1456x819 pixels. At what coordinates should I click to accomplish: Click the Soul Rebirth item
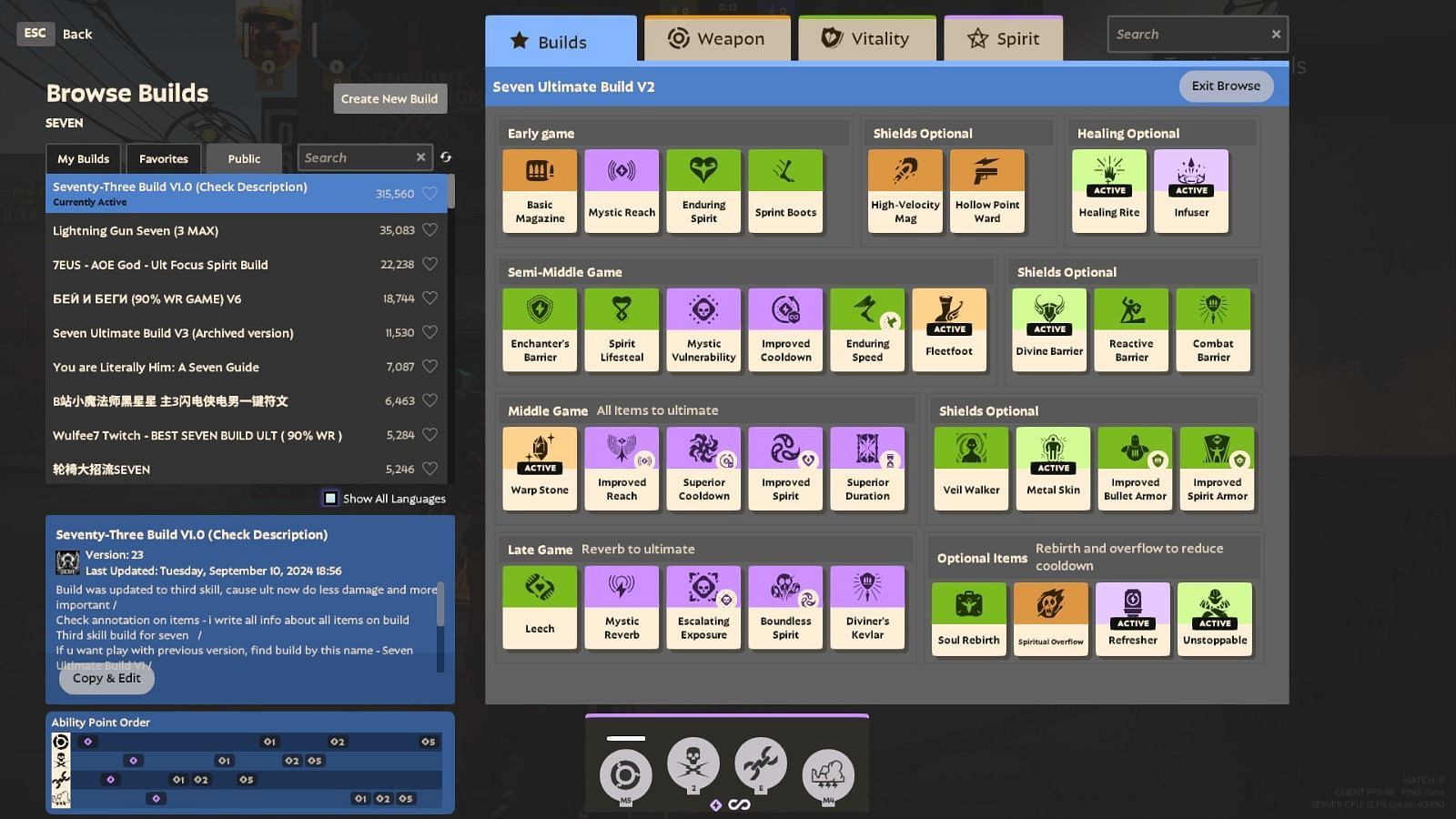click(x=968, y=619)
